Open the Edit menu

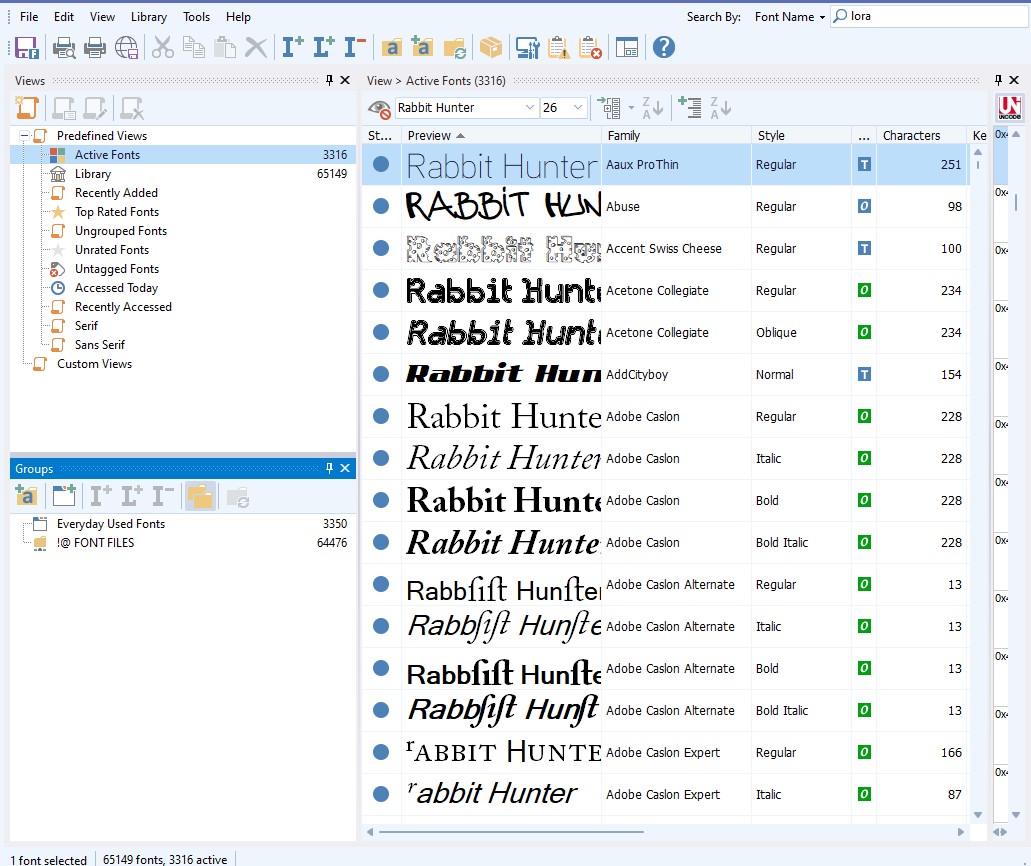tap(64, 16)
